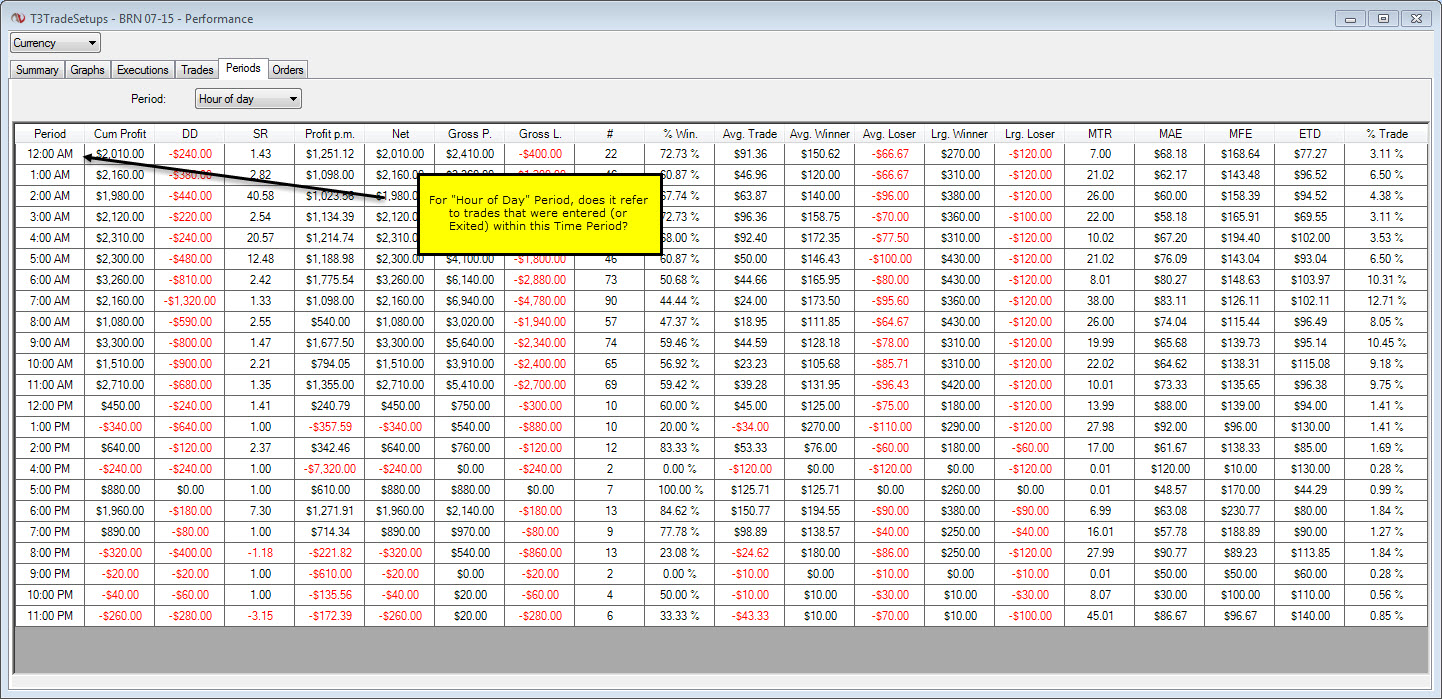This screenshot has height=699, width=1442.
Task: Open the Currency dropdown
Action: point(55,43)
